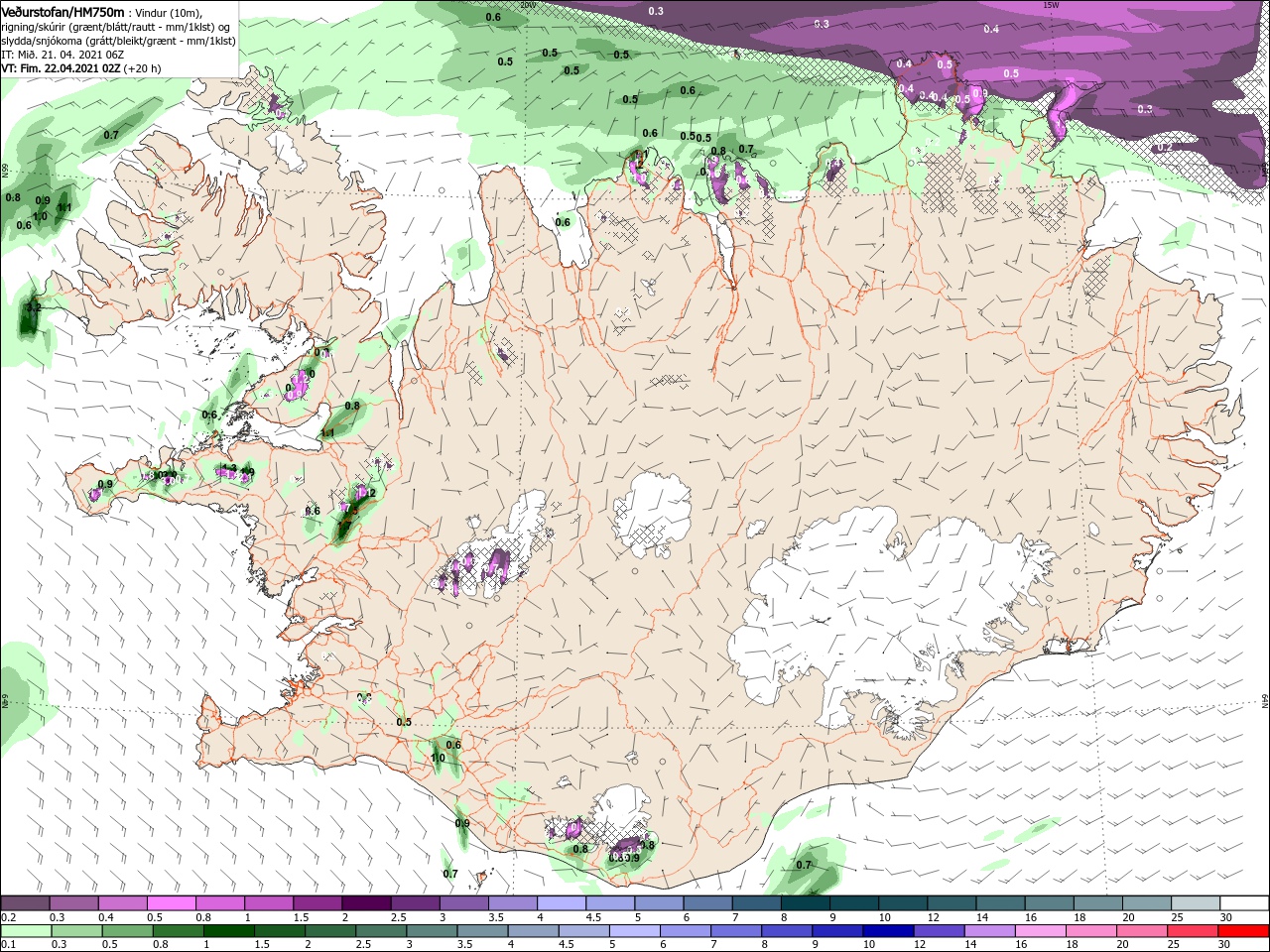This screenshot has width=1270, height=952.
Task: Pick lower-row darkest green swatch labelled 1
Action: 228,932
